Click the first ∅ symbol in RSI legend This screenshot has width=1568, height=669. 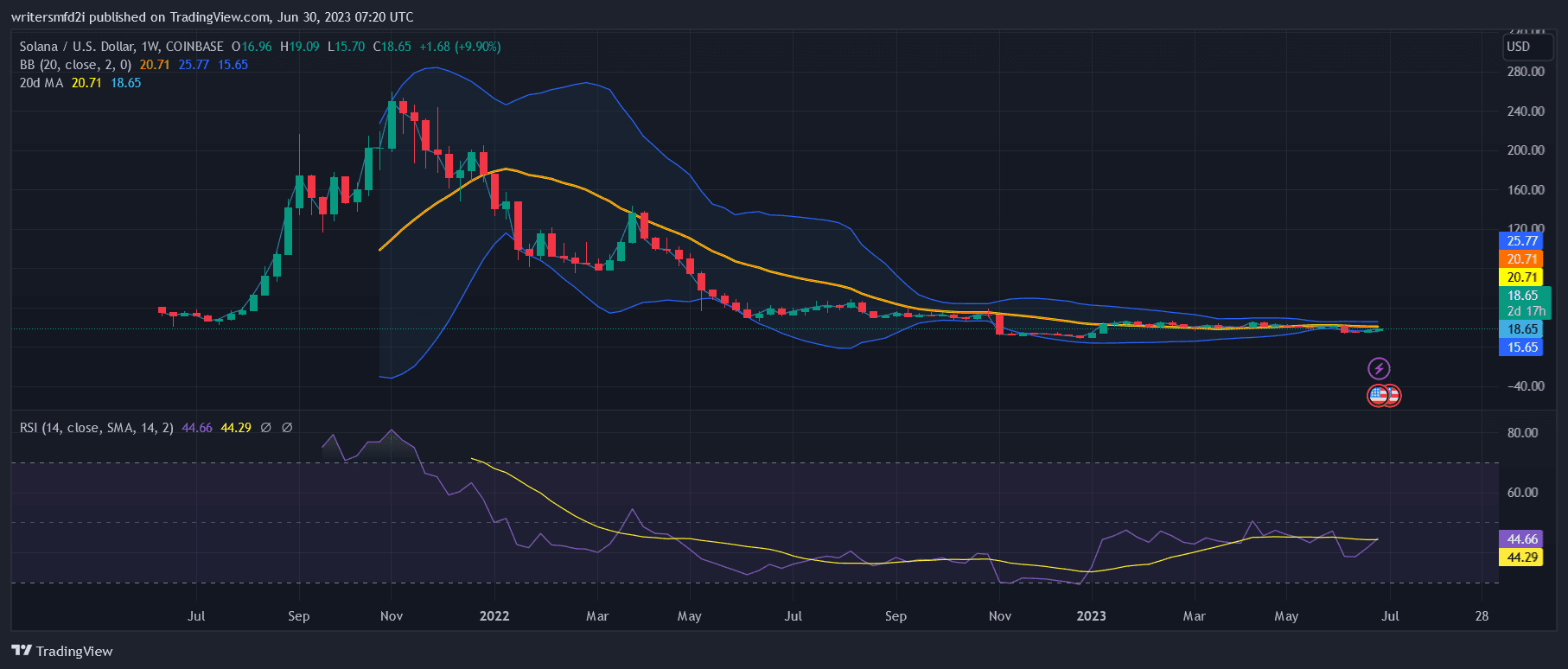(x=266, y=428)
